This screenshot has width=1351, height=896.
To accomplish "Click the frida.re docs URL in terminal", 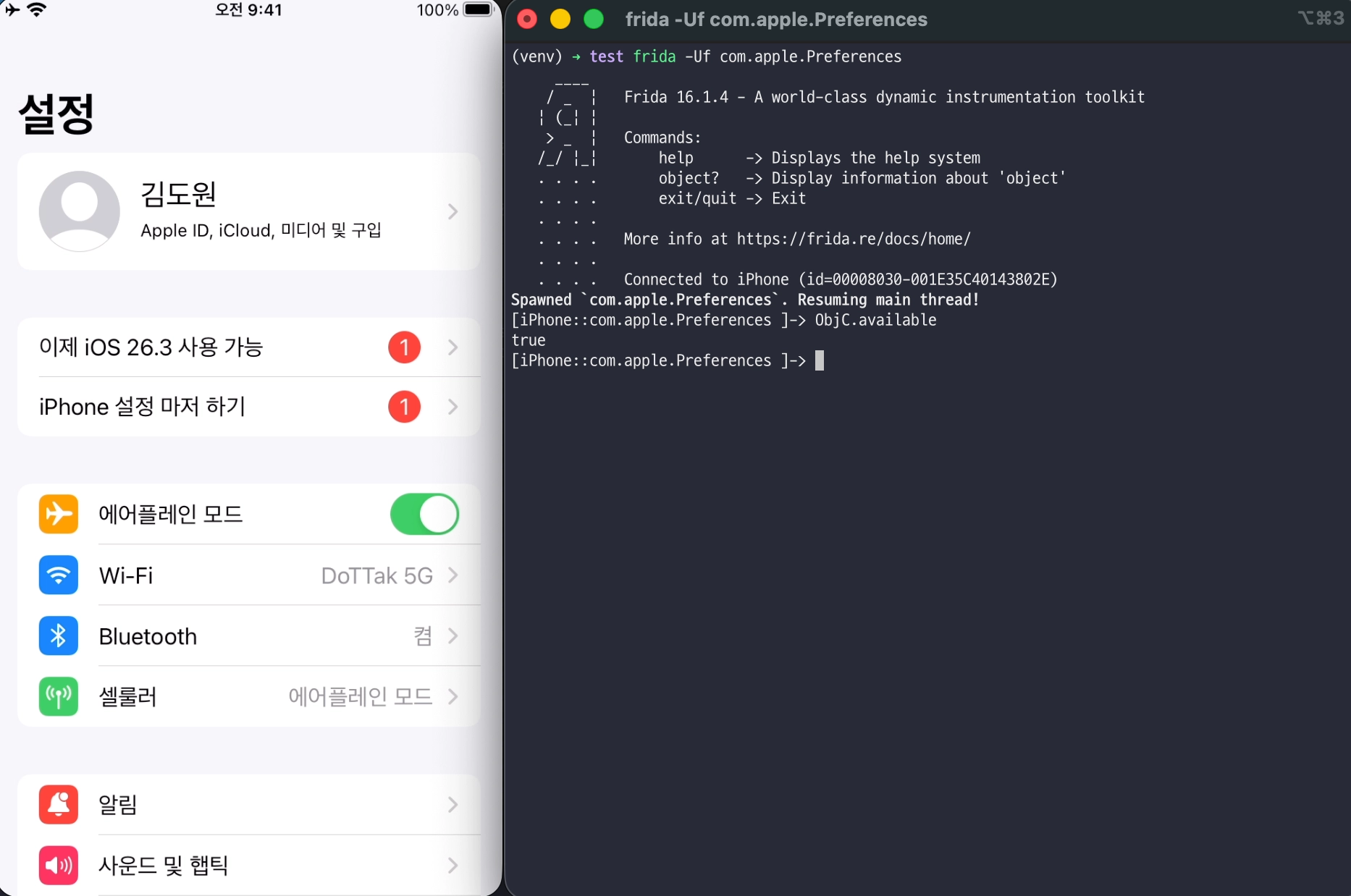I will (x=854, y=239).
